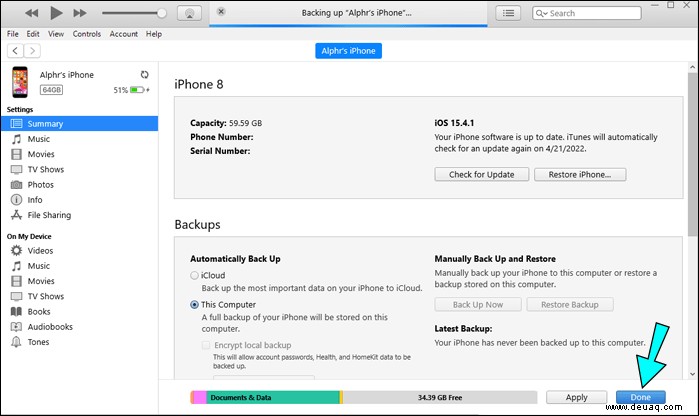Click the Restore Backup button
The width and height of the screenshot is (699, 416).
570,305
